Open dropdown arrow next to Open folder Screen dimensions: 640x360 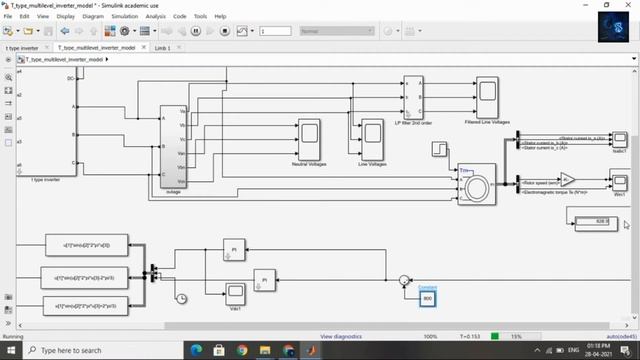(38, 31)
